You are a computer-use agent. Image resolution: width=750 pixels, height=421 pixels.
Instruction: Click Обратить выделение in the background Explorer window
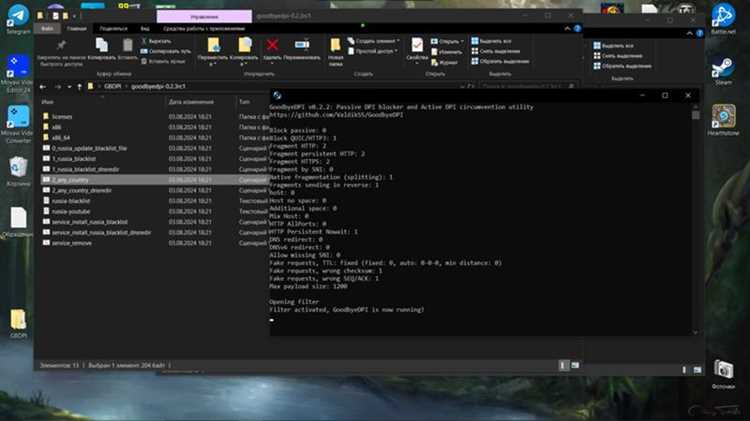(622, 66)
